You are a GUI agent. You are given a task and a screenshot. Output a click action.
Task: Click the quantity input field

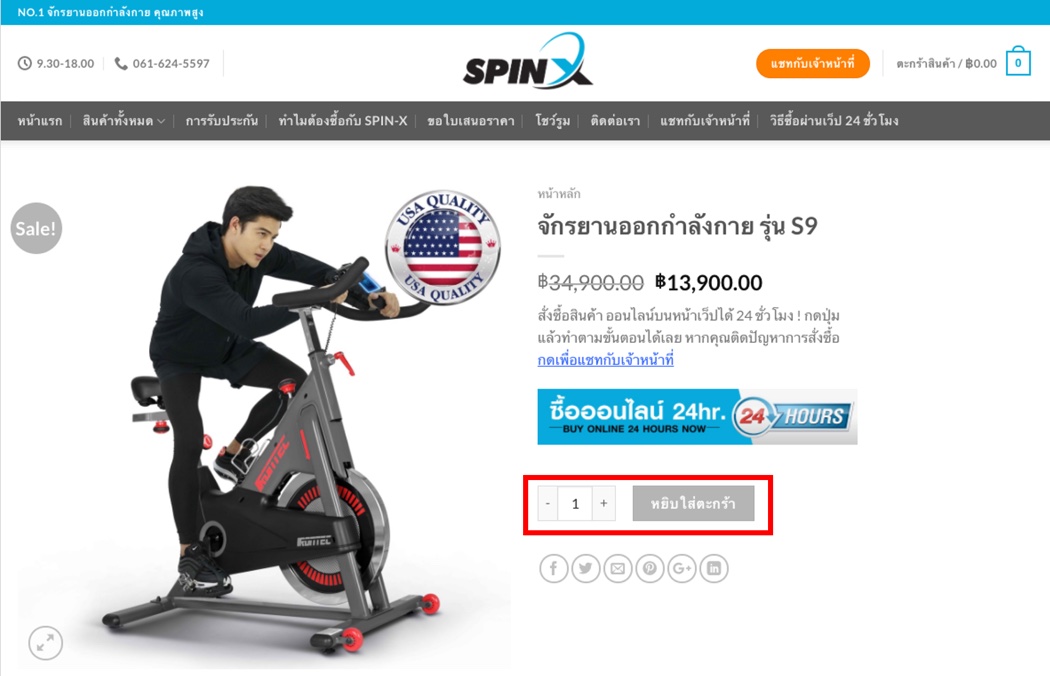click(x=575, y=503)
